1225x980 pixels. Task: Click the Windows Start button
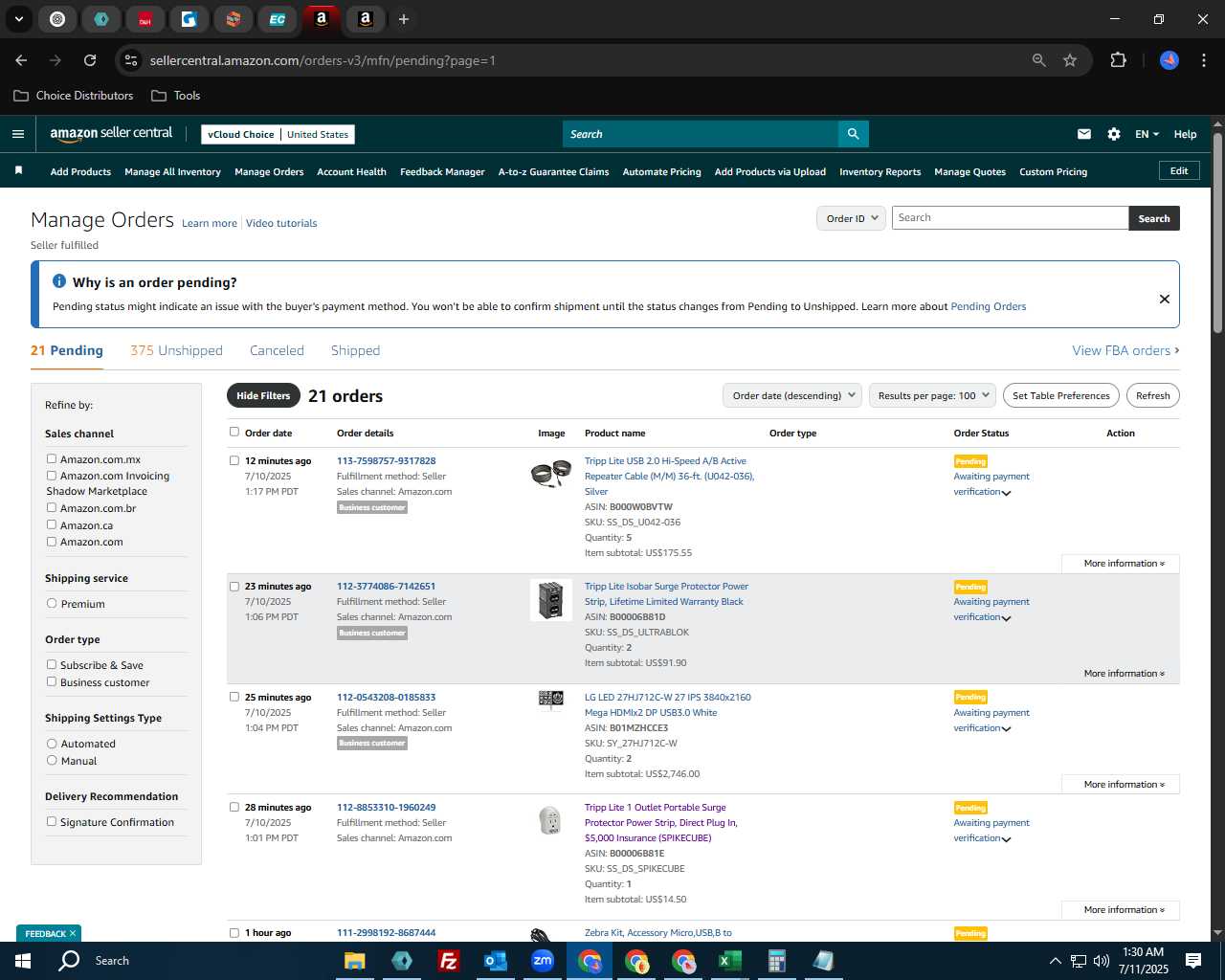click(23, 961)
